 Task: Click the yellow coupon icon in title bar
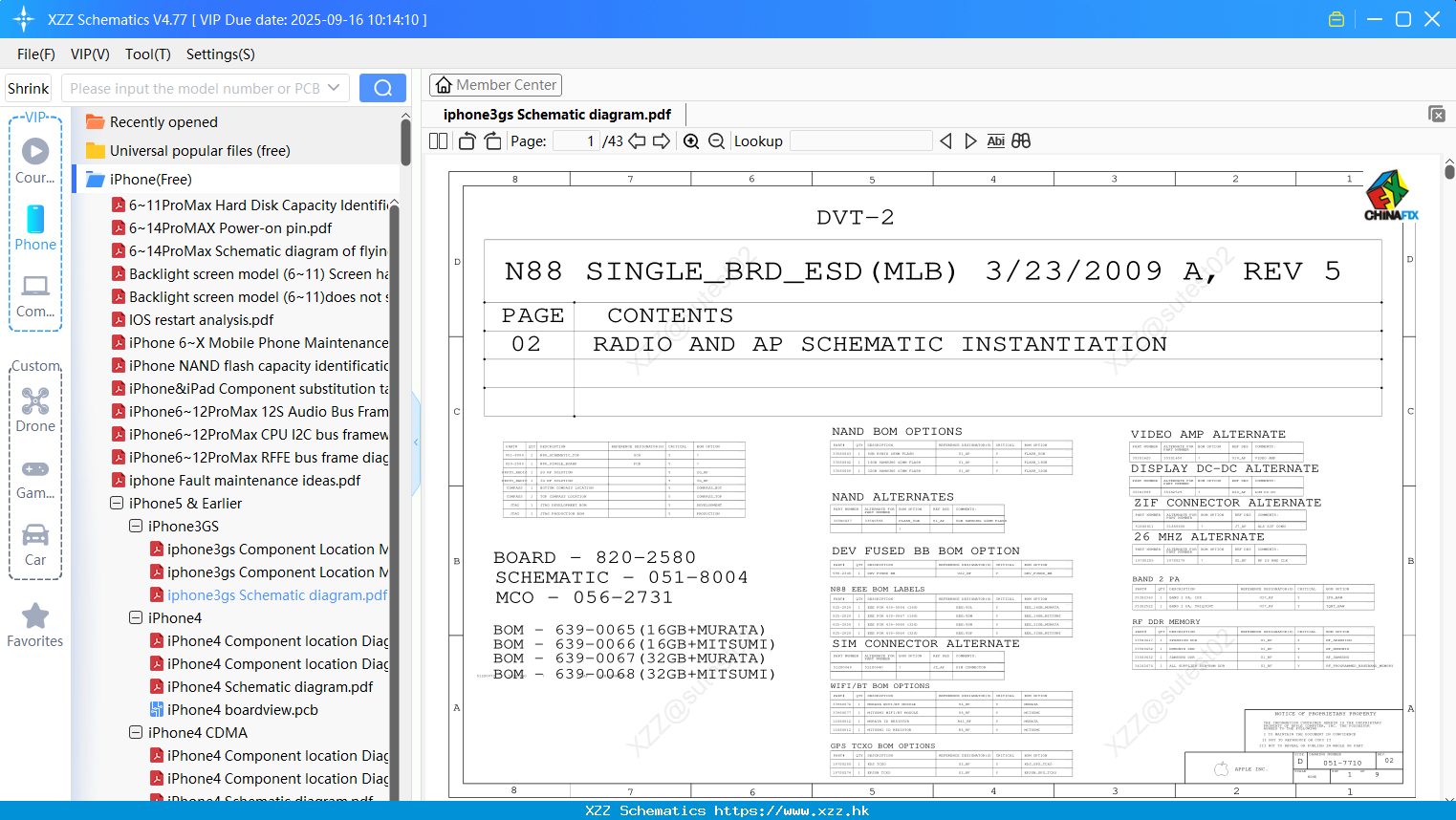1336,19
